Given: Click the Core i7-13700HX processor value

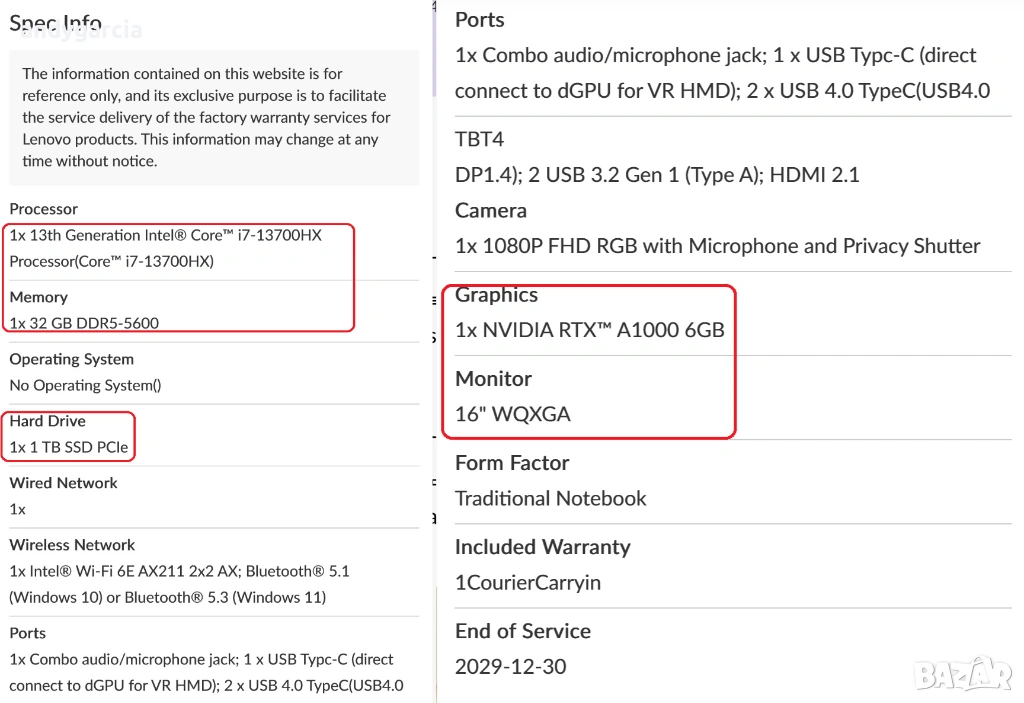Looking at the screenshot, I should [x=166, y=248].
